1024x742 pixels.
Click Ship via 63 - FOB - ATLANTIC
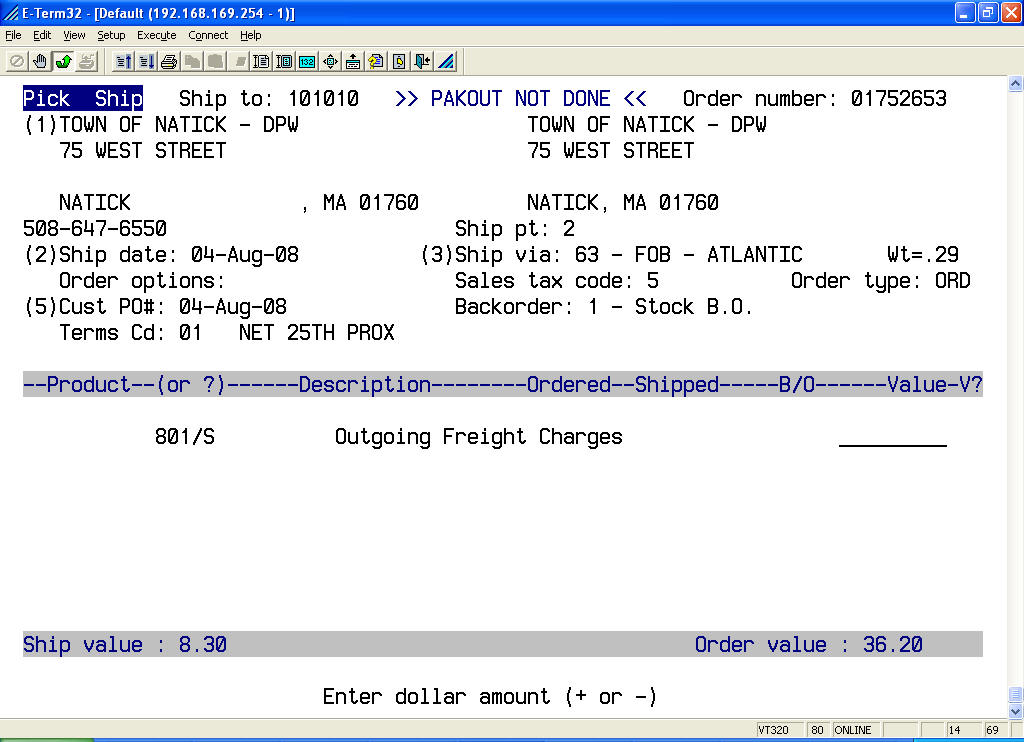coord(629,255)
